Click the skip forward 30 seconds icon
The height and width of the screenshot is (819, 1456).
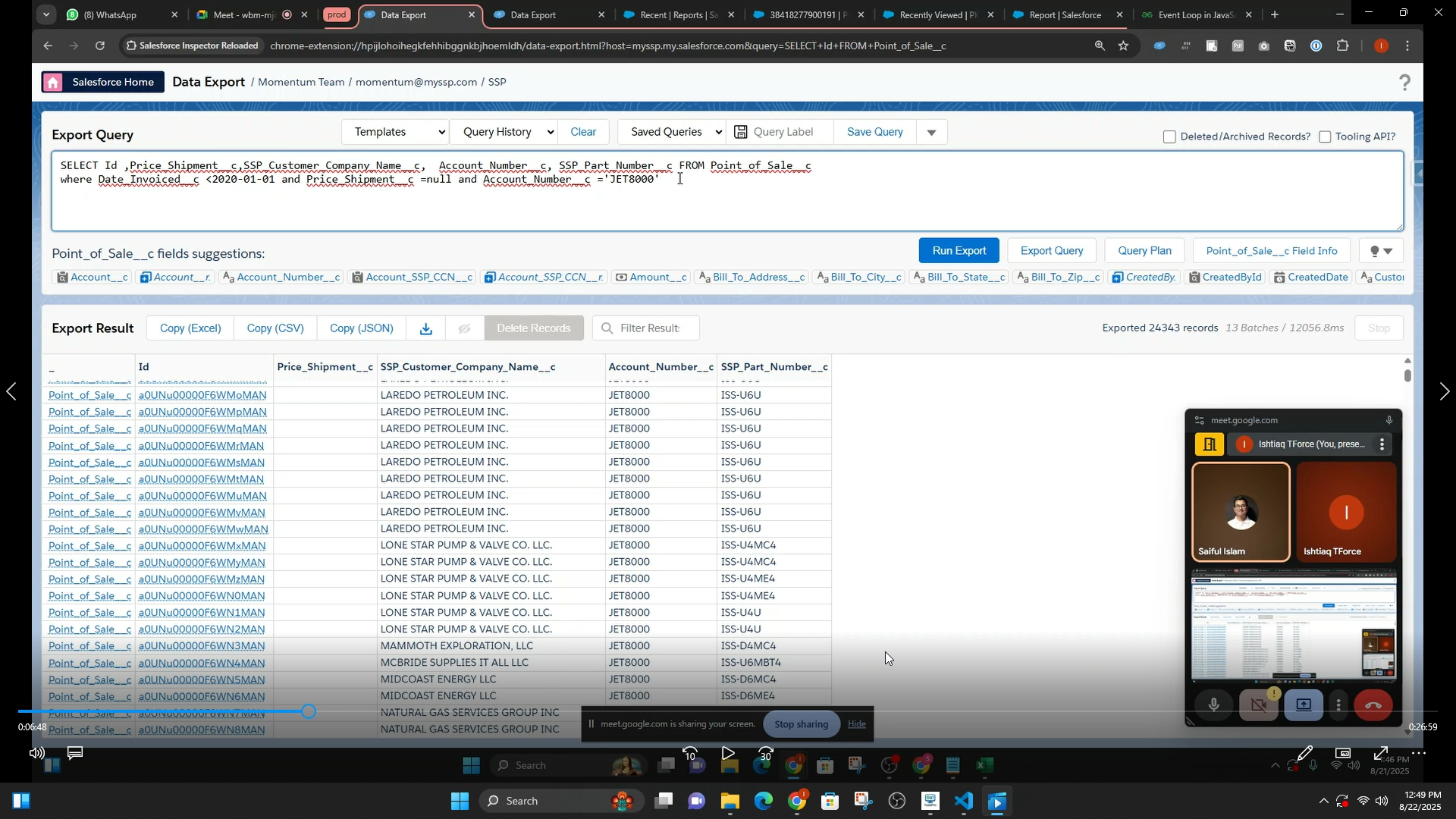pos(766,754)
